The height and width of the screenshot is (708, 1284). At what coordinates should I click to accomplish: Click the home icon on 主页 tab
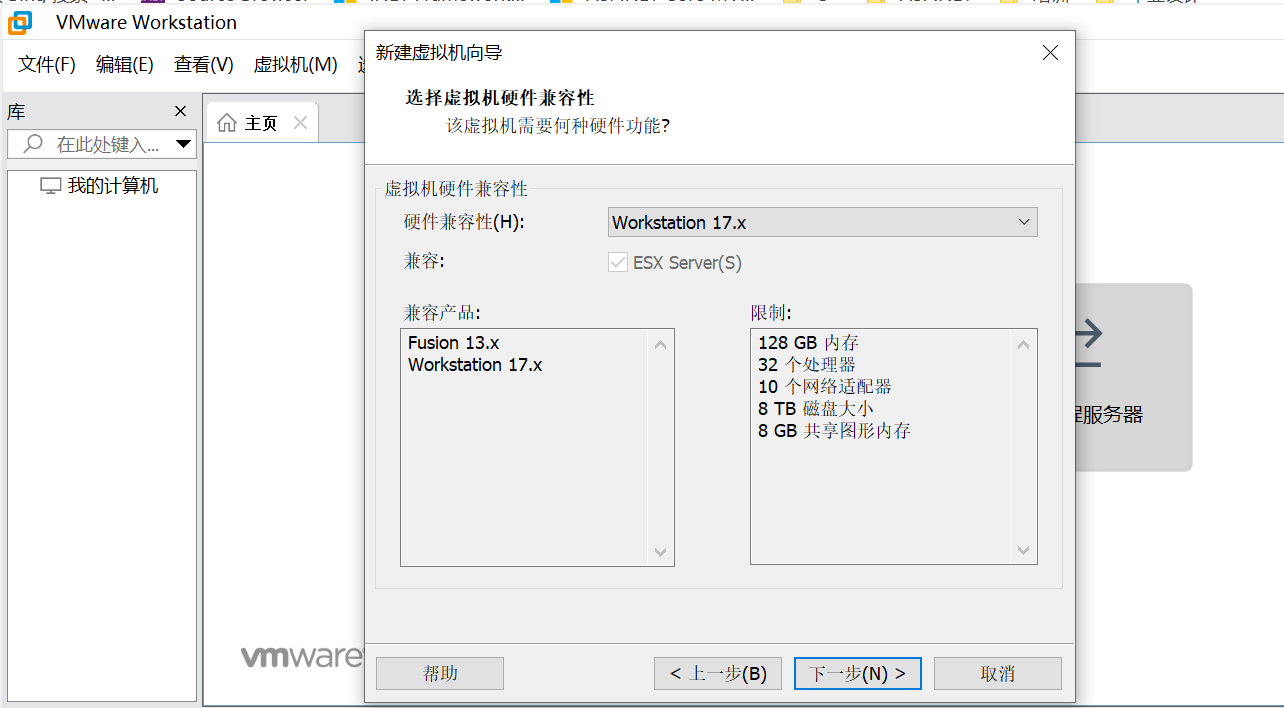(x=227, y=123)
